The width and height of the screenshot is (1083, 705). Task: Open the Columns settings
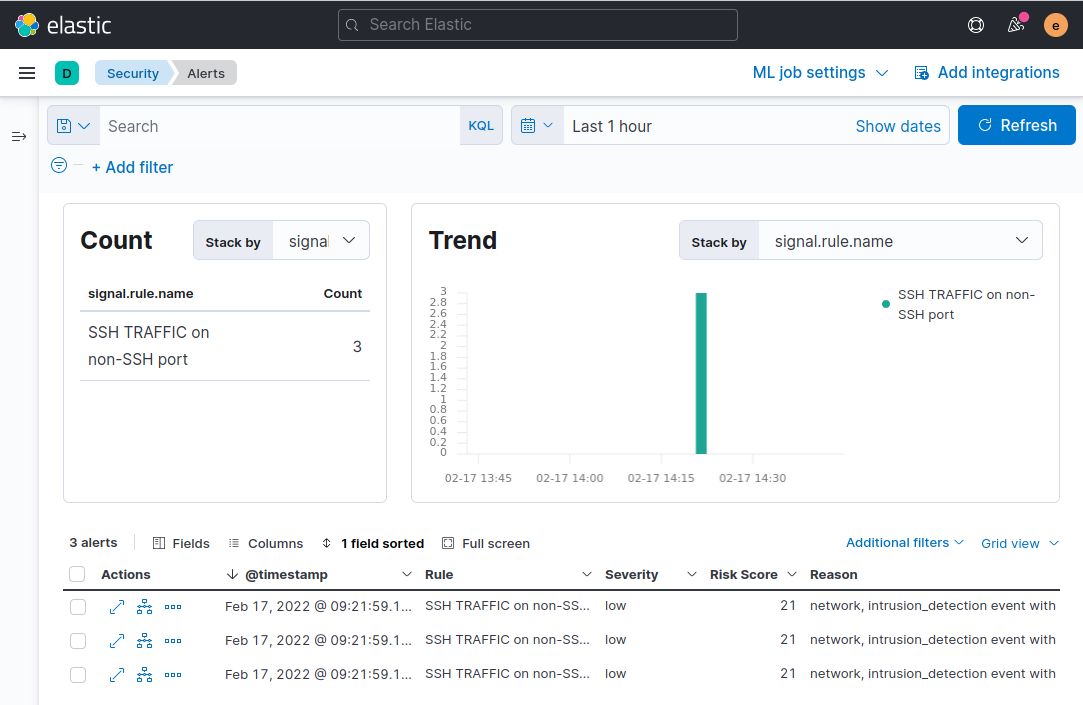pos(265,543)
